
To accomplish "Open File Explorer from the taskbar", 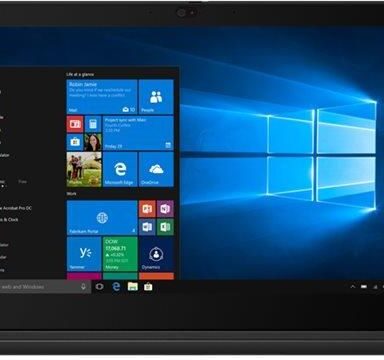I will 132,287.
